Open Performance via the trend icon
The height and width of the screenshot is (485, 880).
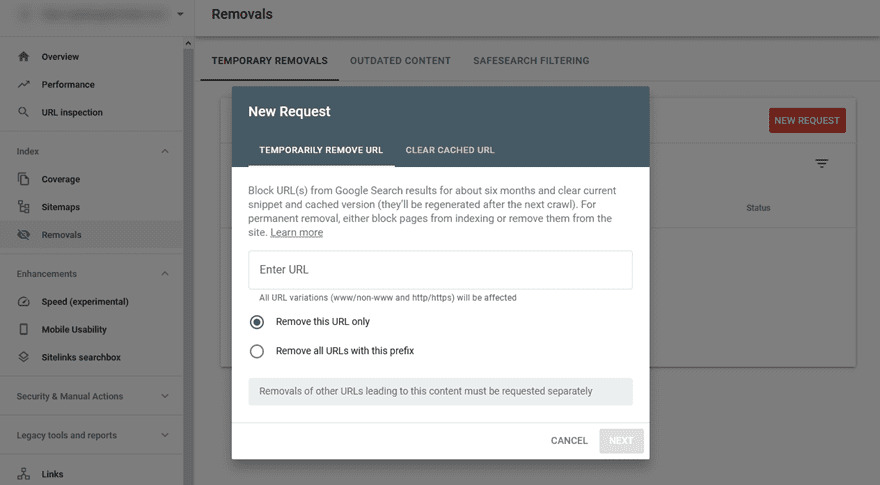24,85
